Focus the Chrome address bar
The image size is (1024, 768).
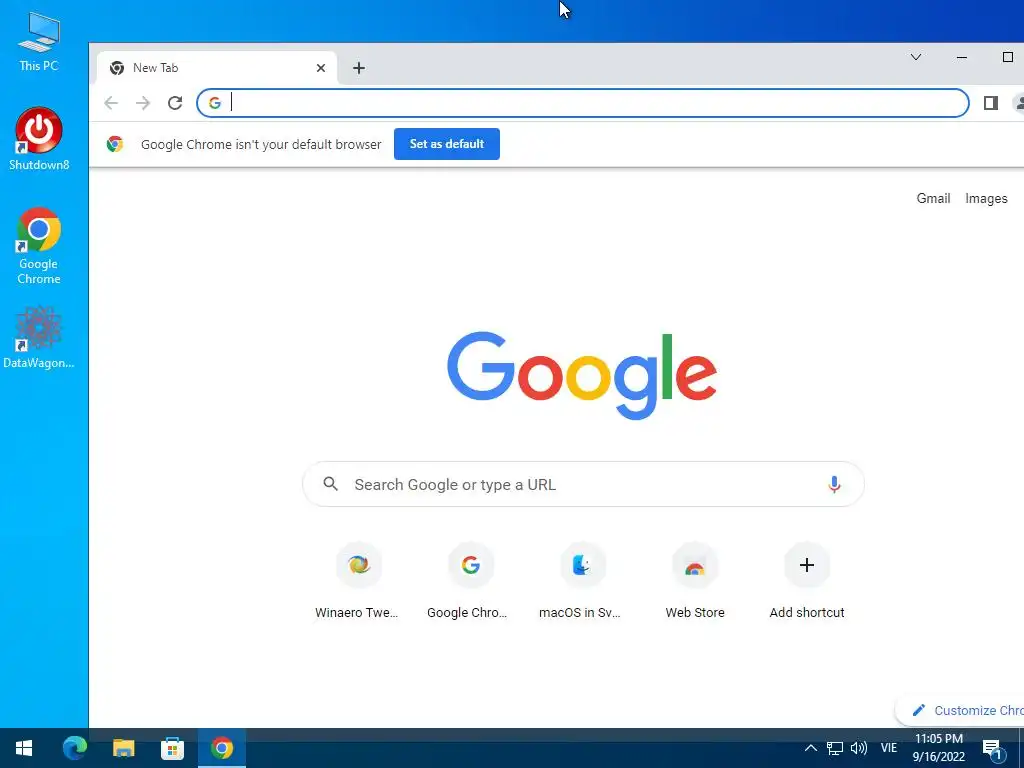point(583,103)
